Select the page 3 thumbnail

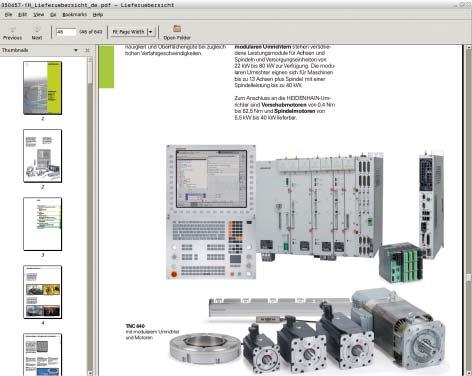[x=42, y=224]
